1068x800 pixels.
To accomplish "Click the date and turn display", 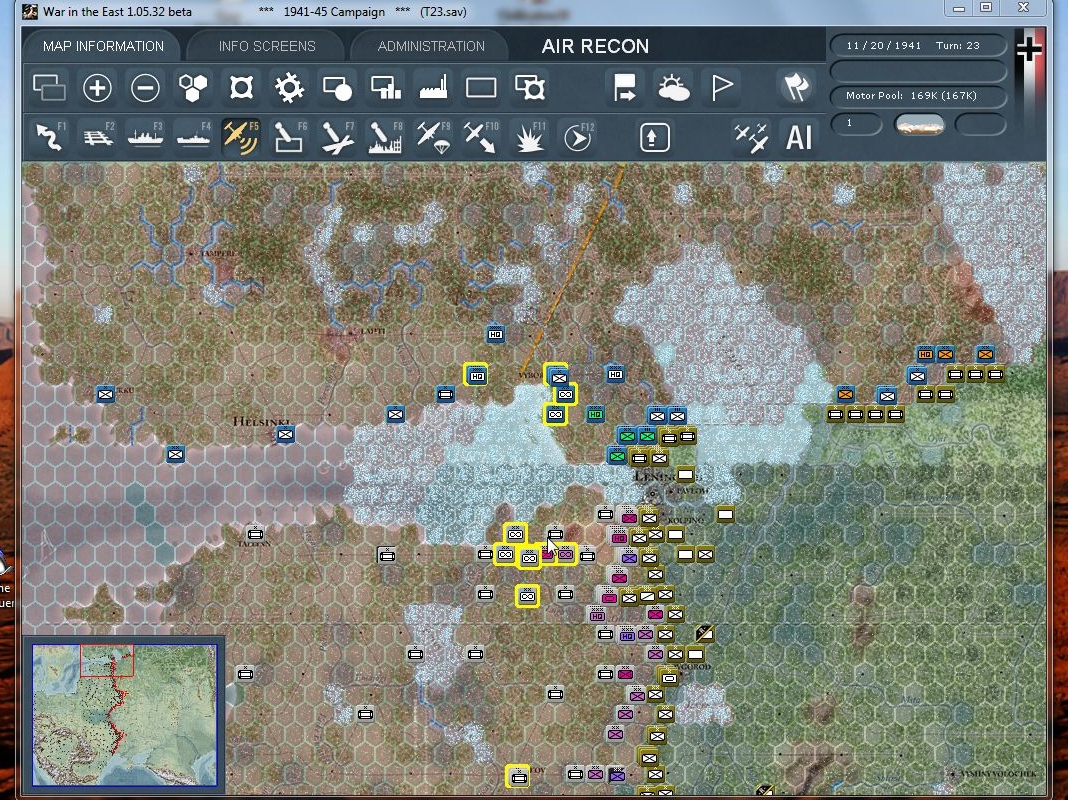I will [918, 46].
